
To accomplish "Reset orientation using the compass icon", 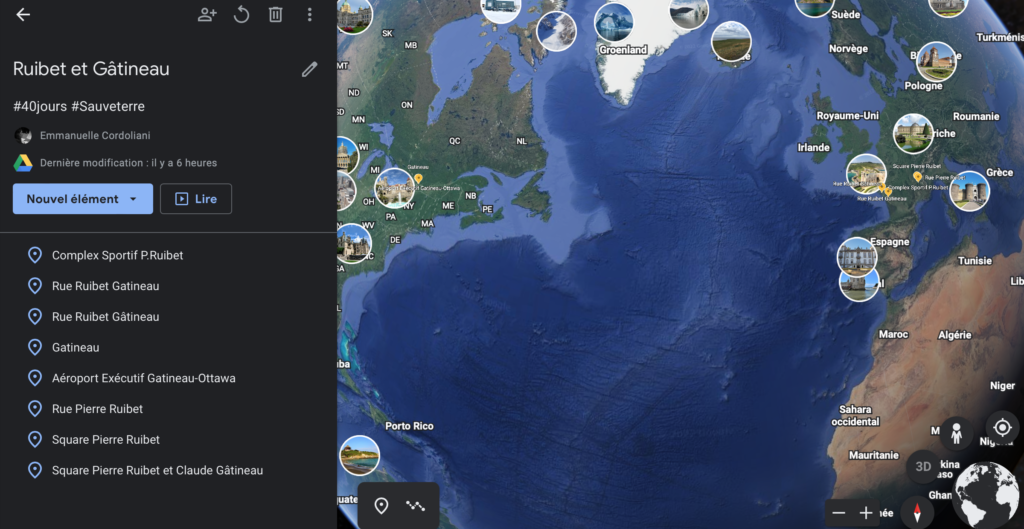I will pos(917,512).
